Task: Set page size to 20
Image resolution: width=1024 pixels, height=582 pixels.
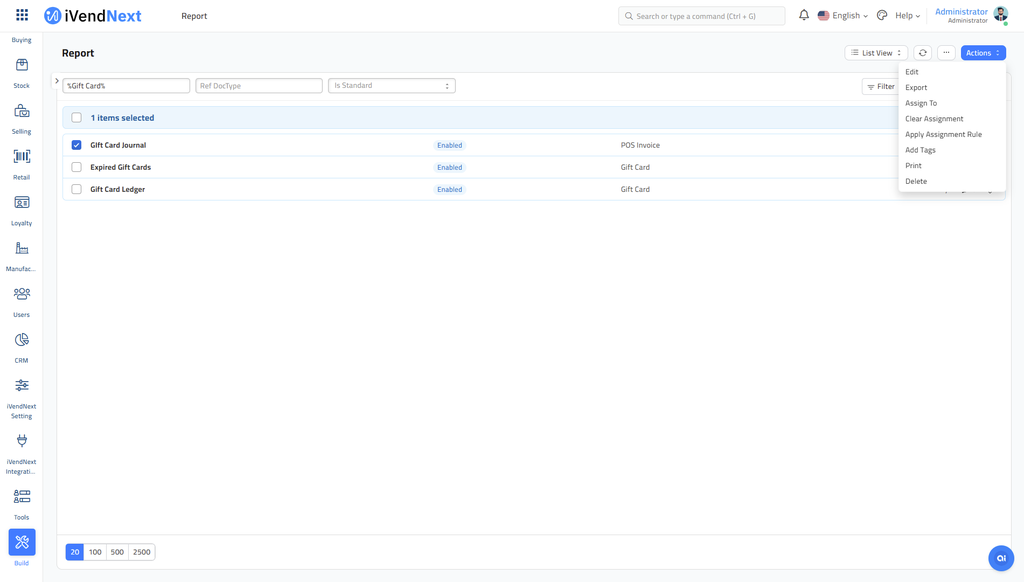Action: point(74,552)
